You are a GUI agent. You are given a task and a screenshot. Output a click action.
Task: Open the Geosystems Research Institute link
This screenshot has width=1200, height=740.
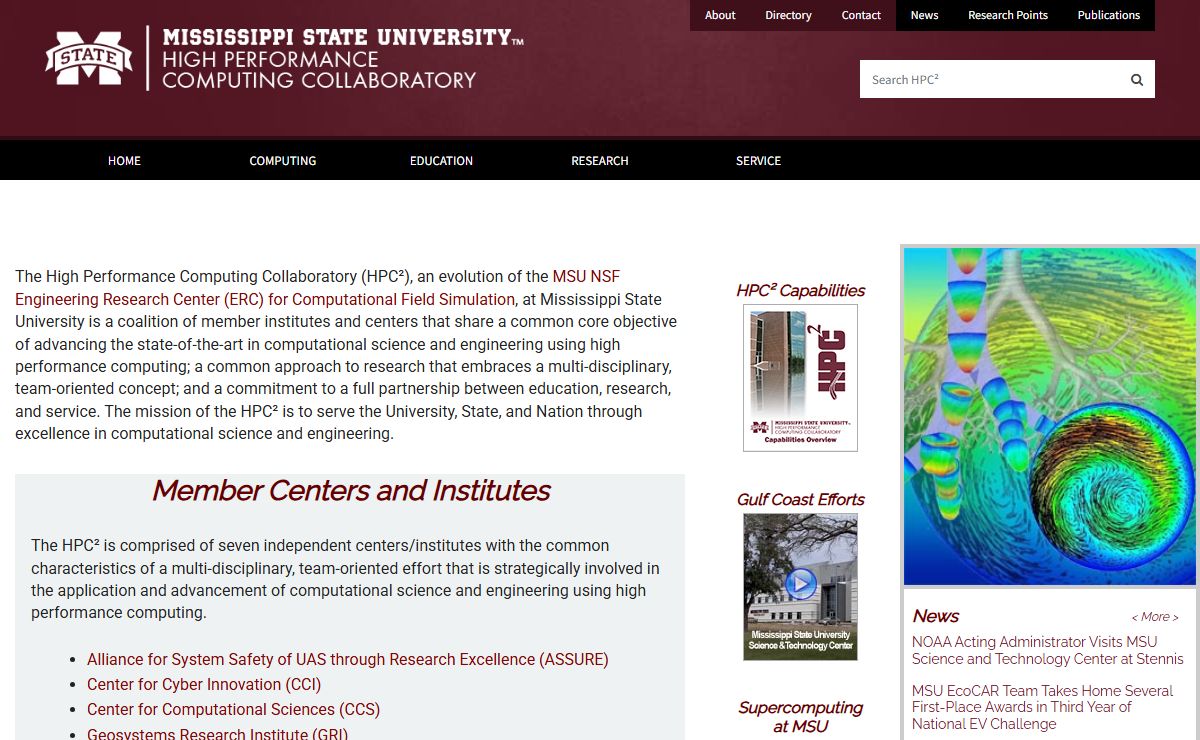[x=217, y=734]
